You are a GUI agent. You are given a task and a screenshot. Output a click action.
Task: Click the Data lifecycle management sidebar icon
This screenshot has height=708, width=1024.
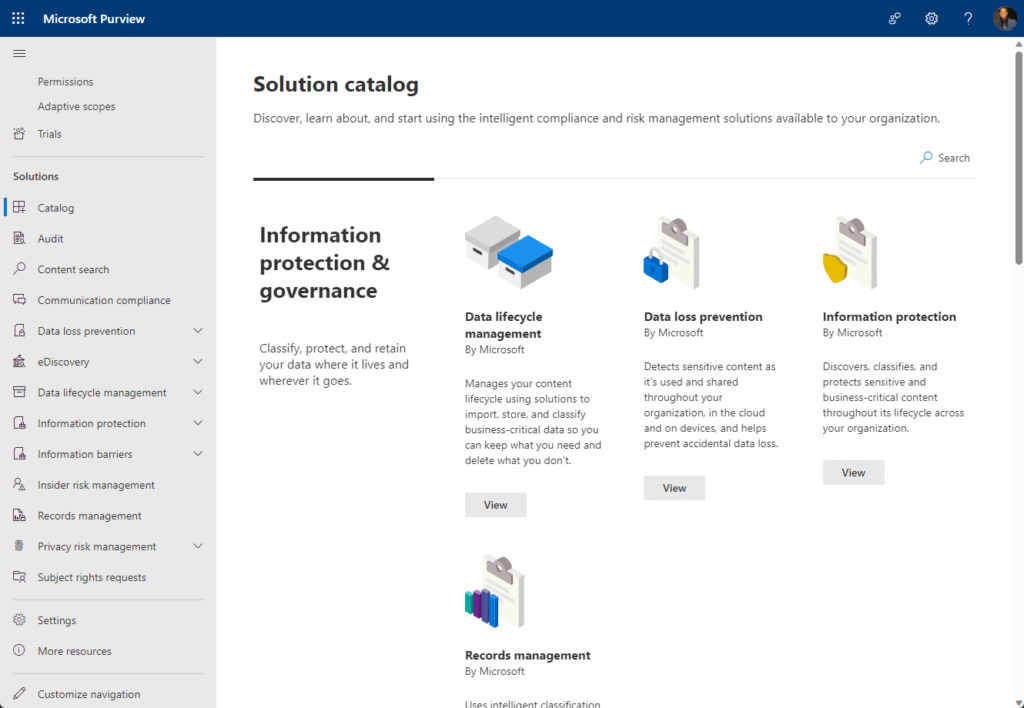[19, 392]
